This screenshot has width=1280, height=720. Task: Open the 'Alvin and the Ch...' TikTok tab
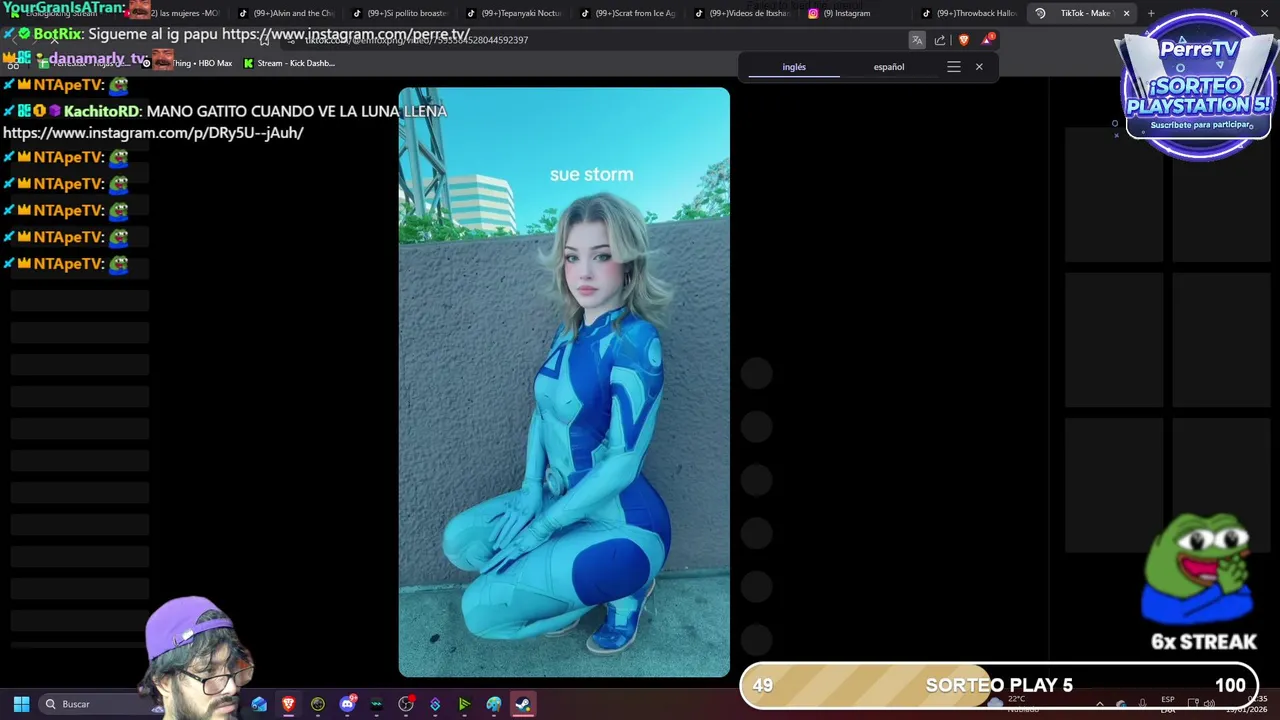tap(286, 13)
